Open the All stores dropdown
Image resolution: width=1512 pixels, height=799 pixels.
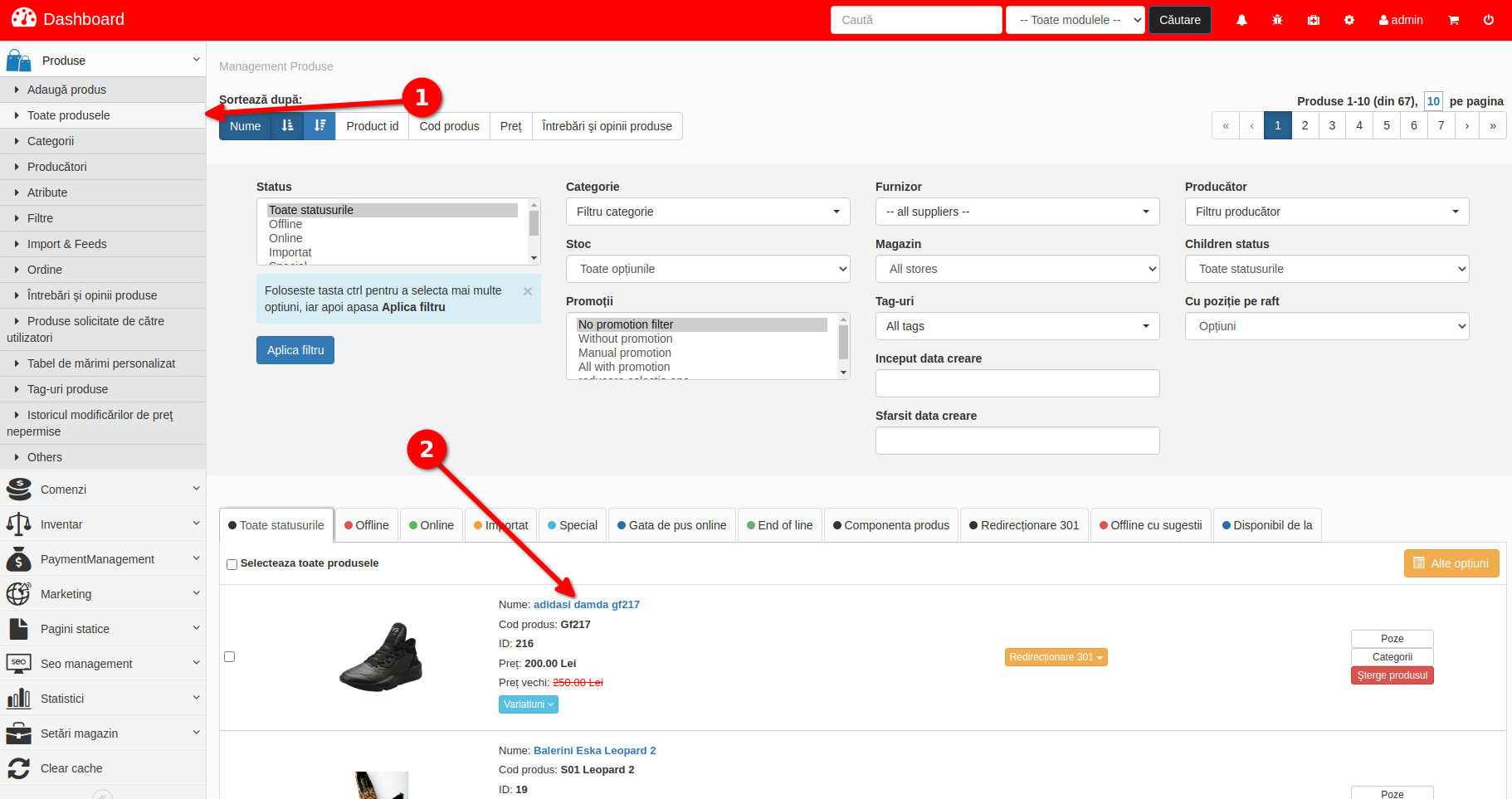[x=1017, y=269]
